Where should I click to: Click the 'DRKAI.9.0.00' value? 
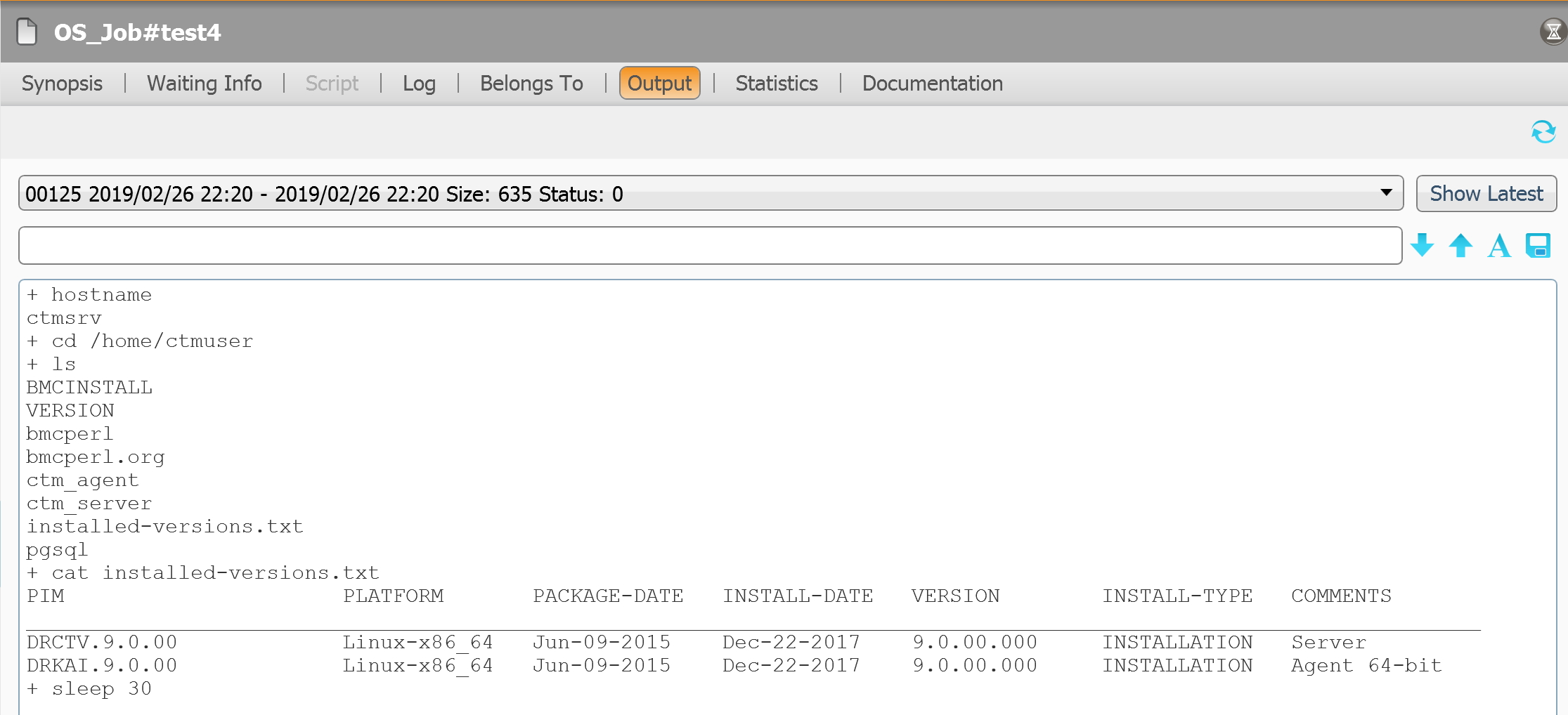pos(102,665)
